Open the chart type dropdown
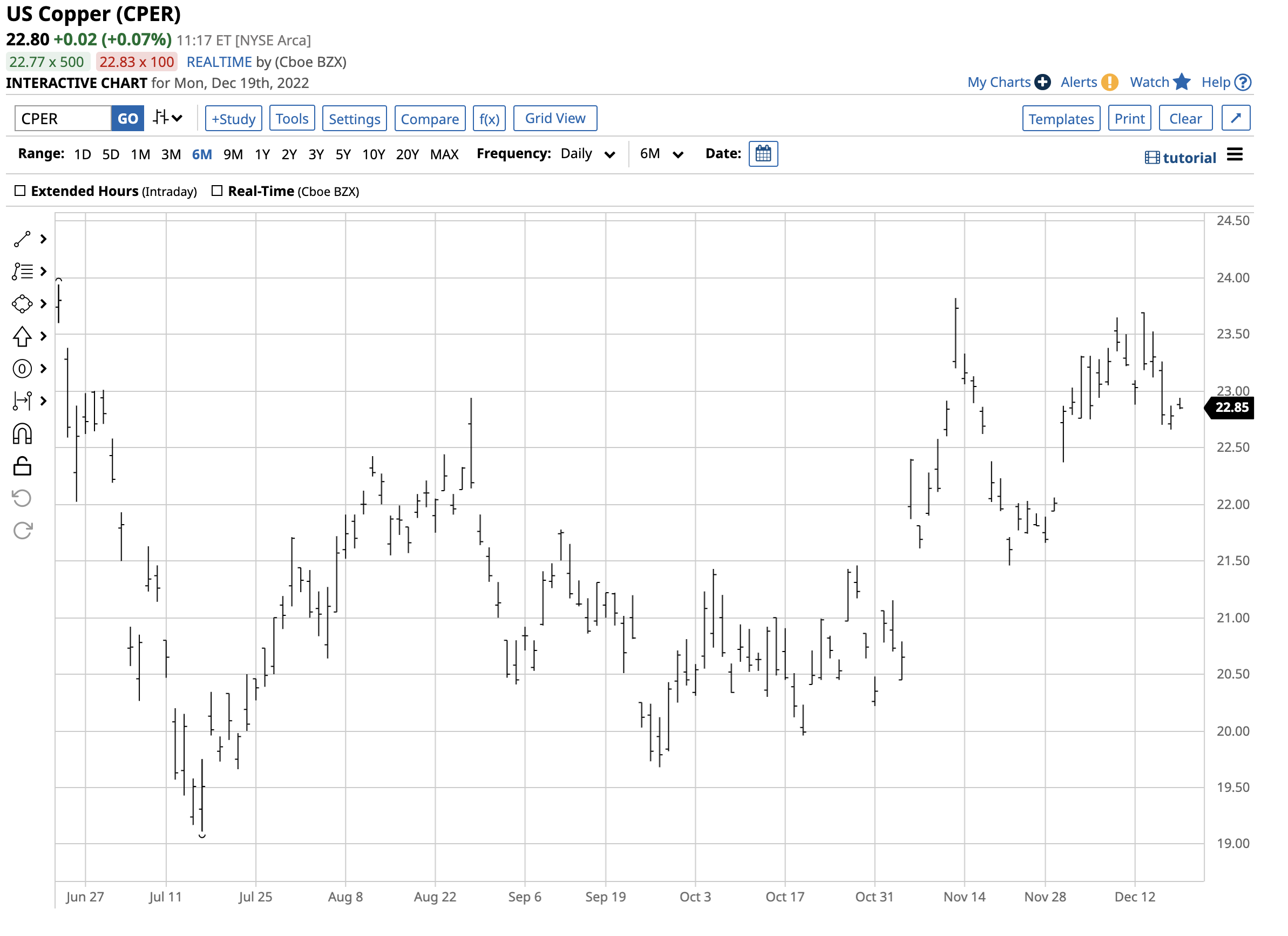Viewport: 1288px width, 936px height. tap(166, 118)
